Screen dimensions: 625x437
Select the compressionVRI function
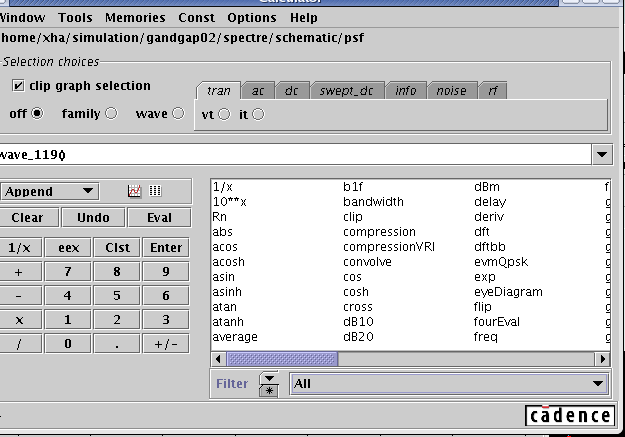coord(389,247)
